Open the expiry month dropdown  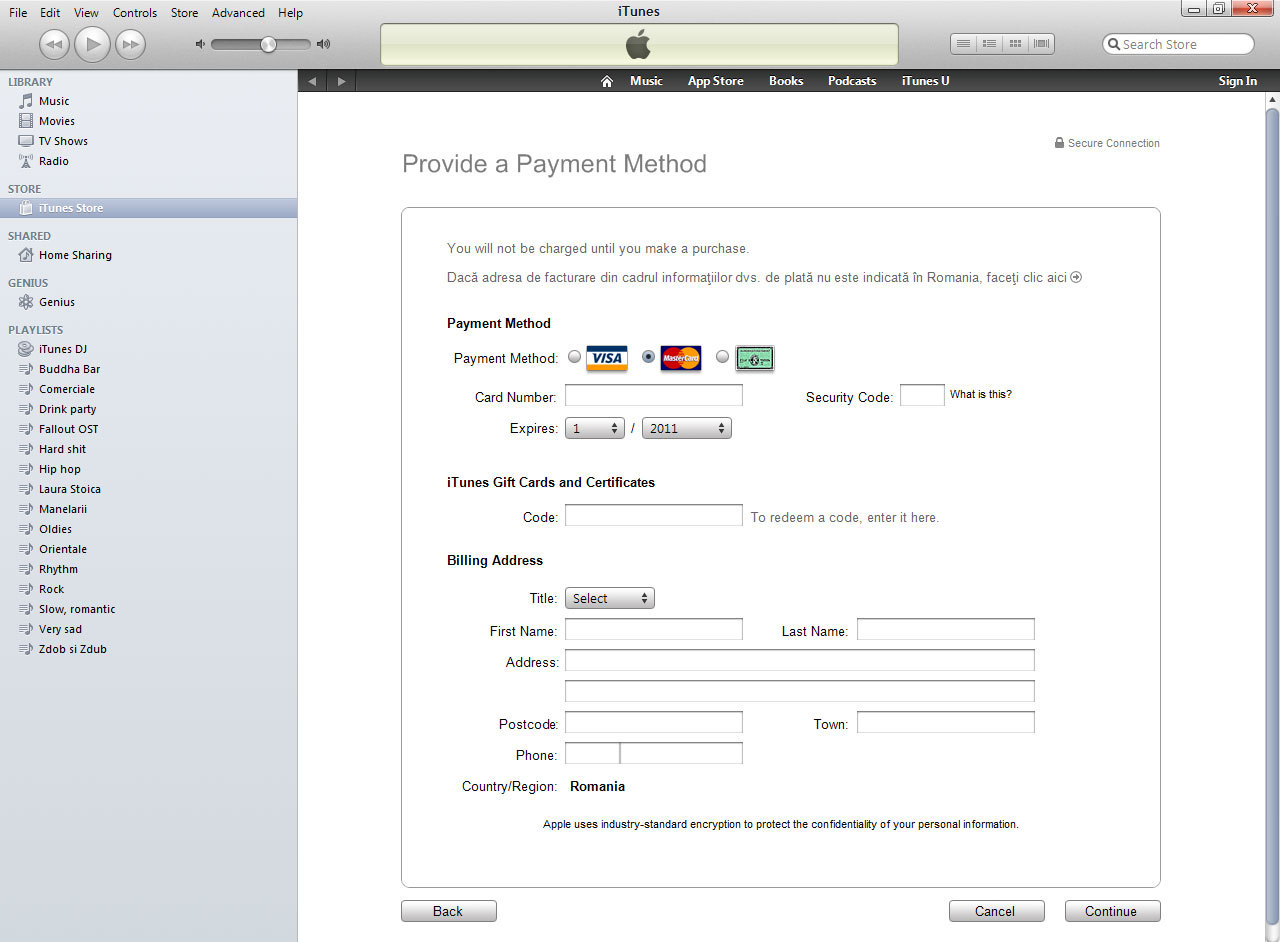tap(595, 428)
